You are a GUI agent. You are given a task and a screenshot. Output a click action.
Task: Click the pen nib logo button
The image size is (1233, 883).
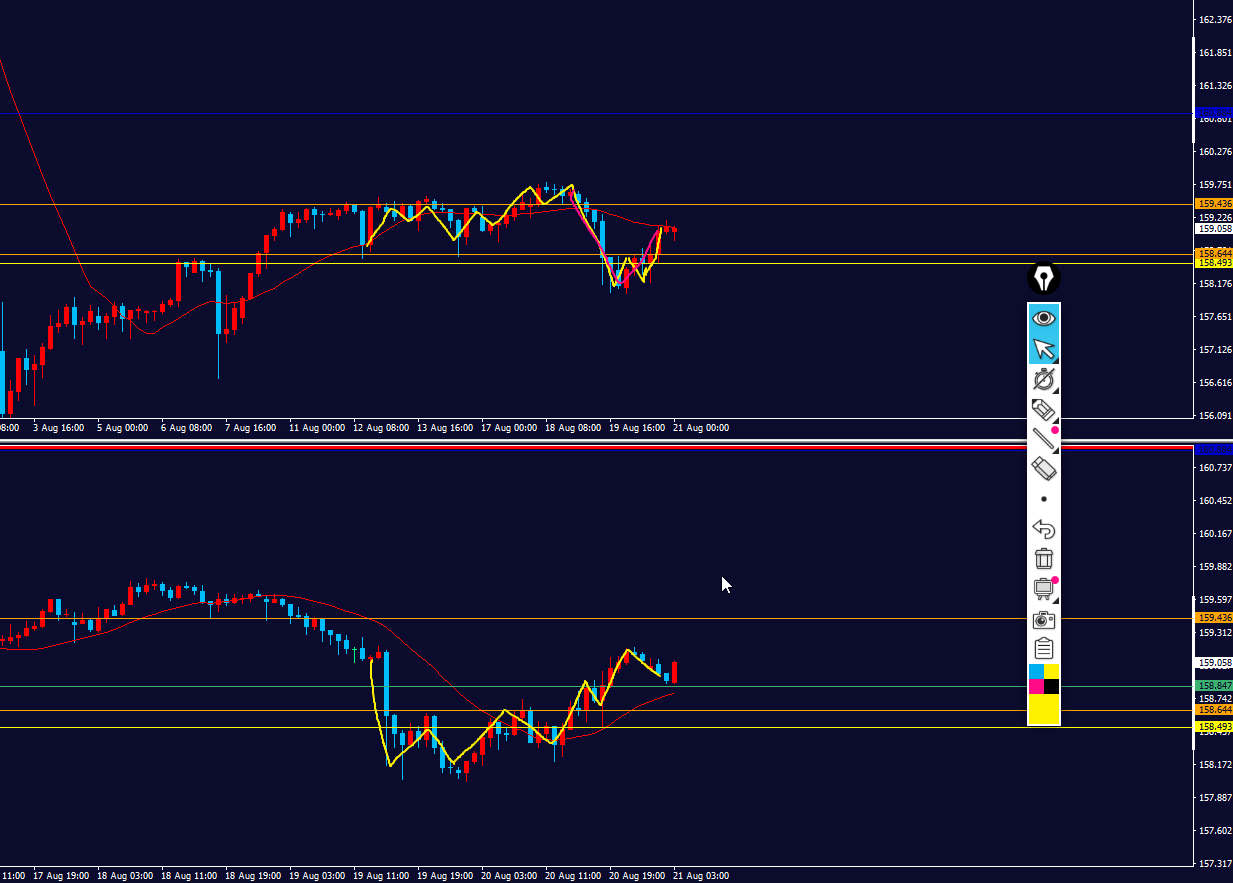(x=1044, y=278)
